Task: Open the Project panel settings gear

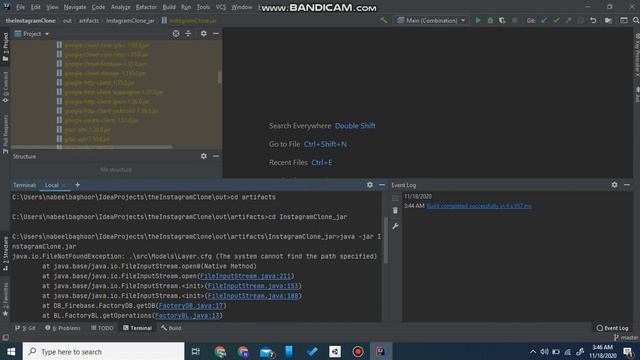Action: click(204, 34)
